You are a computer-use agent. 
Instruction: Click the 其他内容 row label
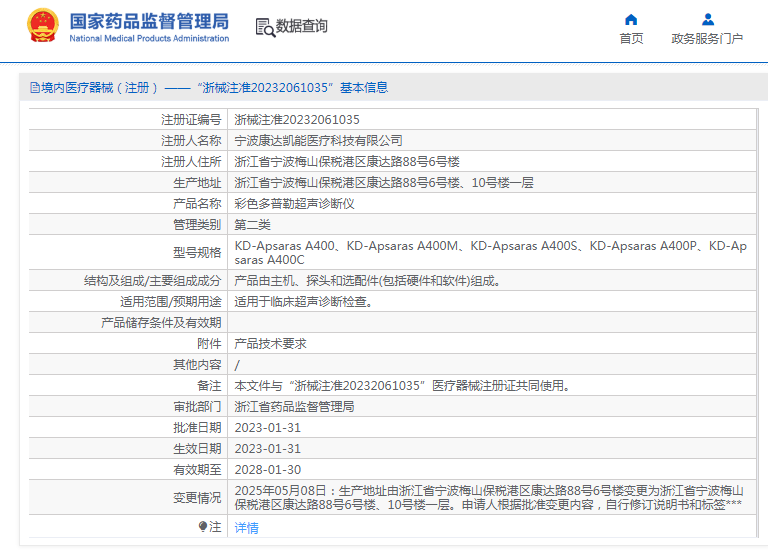pos(197,365)
